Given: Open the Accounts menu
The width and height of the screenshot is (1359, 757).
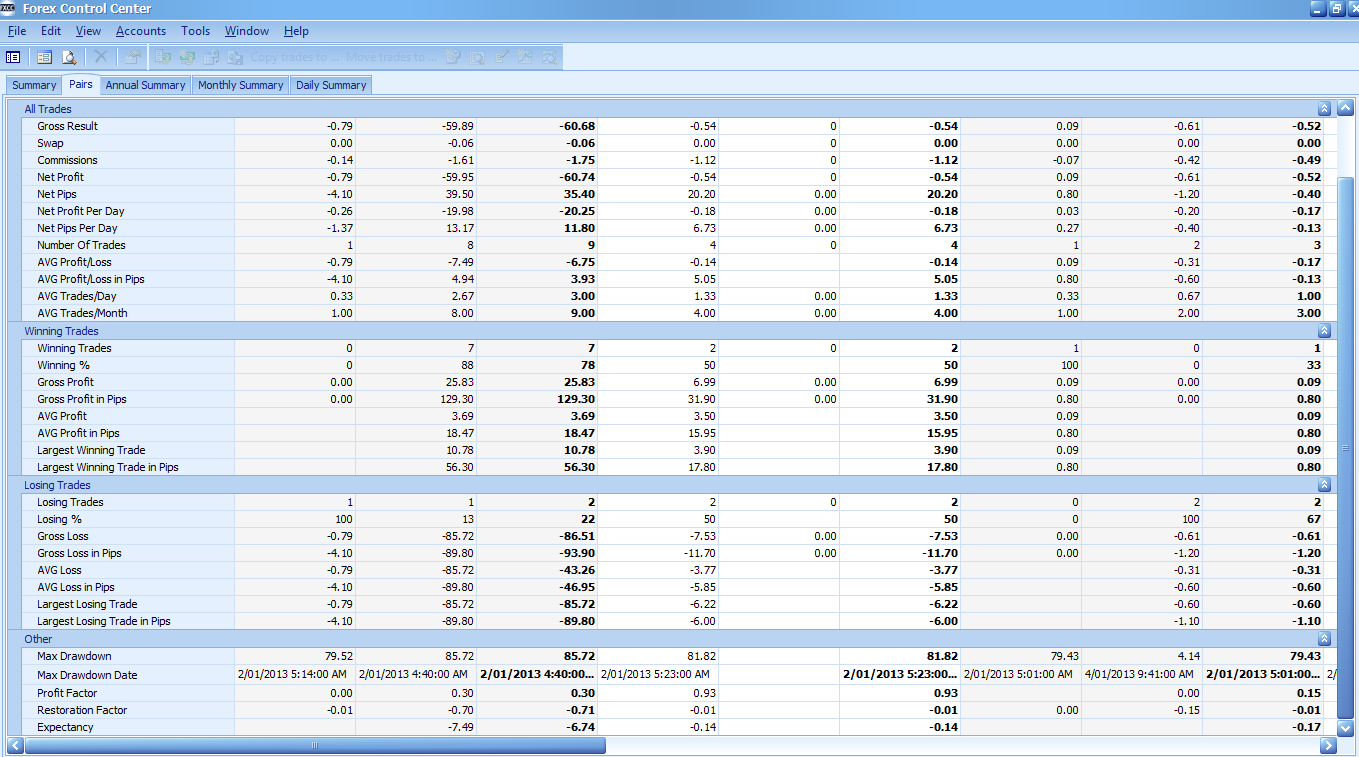Looking at the screenshot, I should tap(141, 31).
